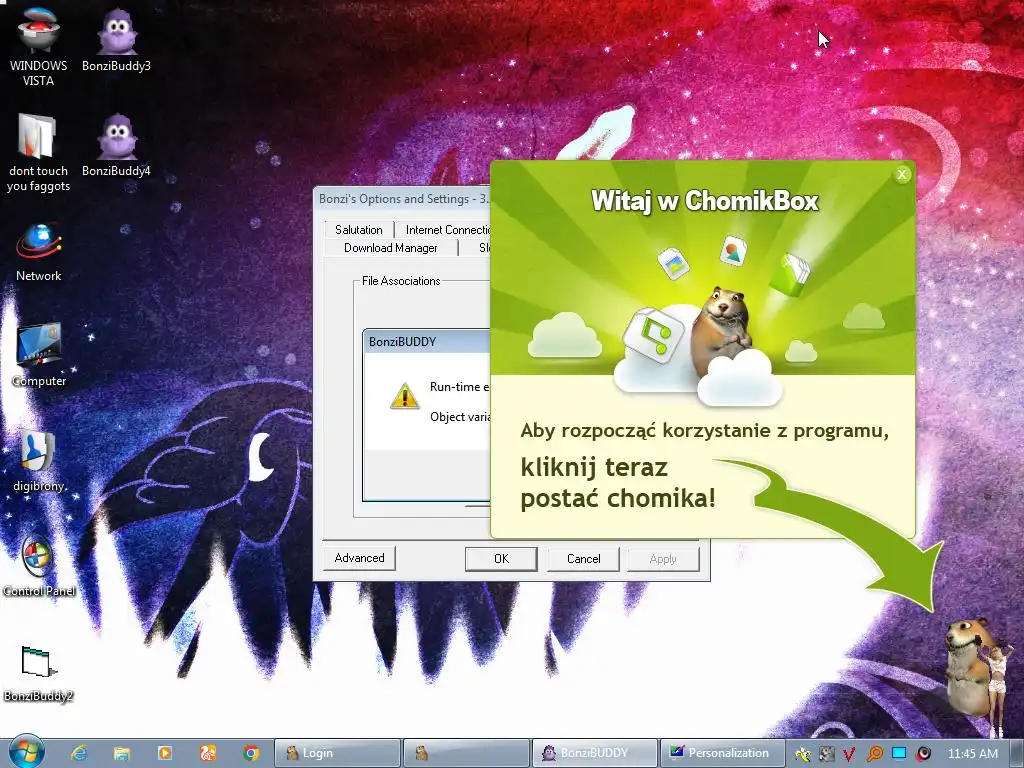Switch to the Salutation tab
Image resolution: width=1024 pixels, height=768 pixels.
coord(359,230)
